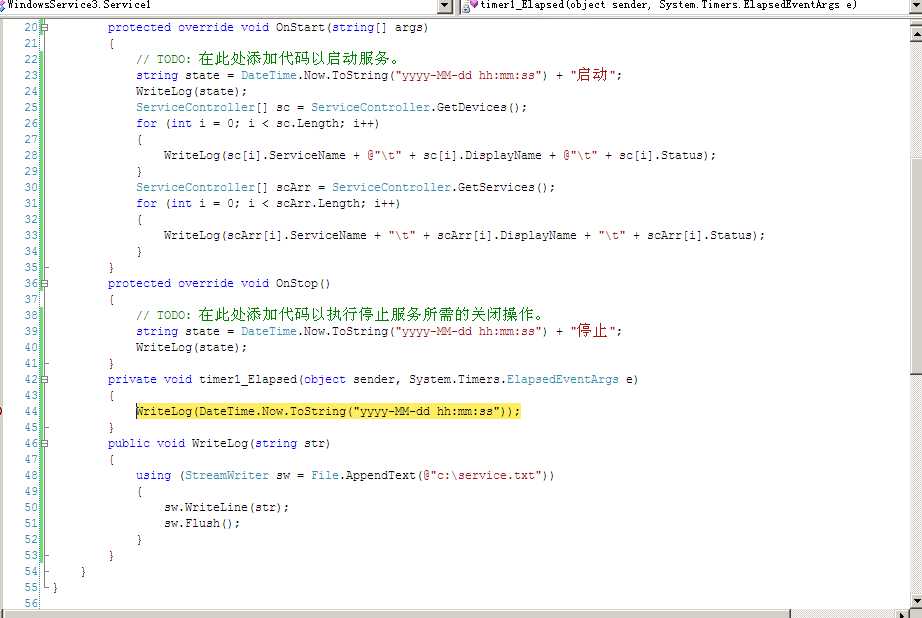Click the vertical scrollbar up arrow
922x618 pixels.
point(916,35)
